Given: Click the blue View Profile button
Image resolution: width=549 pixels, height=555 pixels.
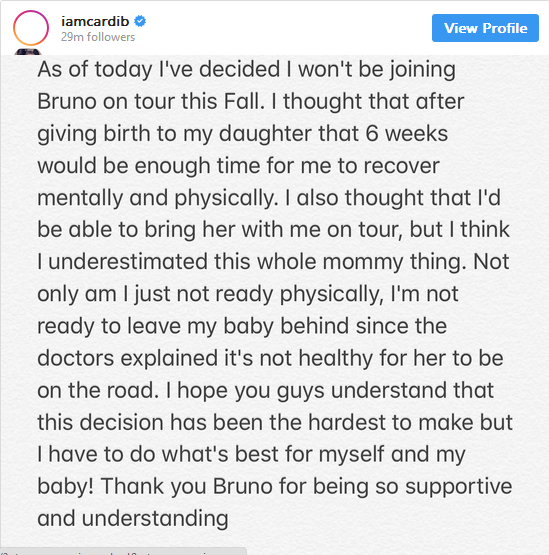Looking at the screenshot, I should 485,28.
